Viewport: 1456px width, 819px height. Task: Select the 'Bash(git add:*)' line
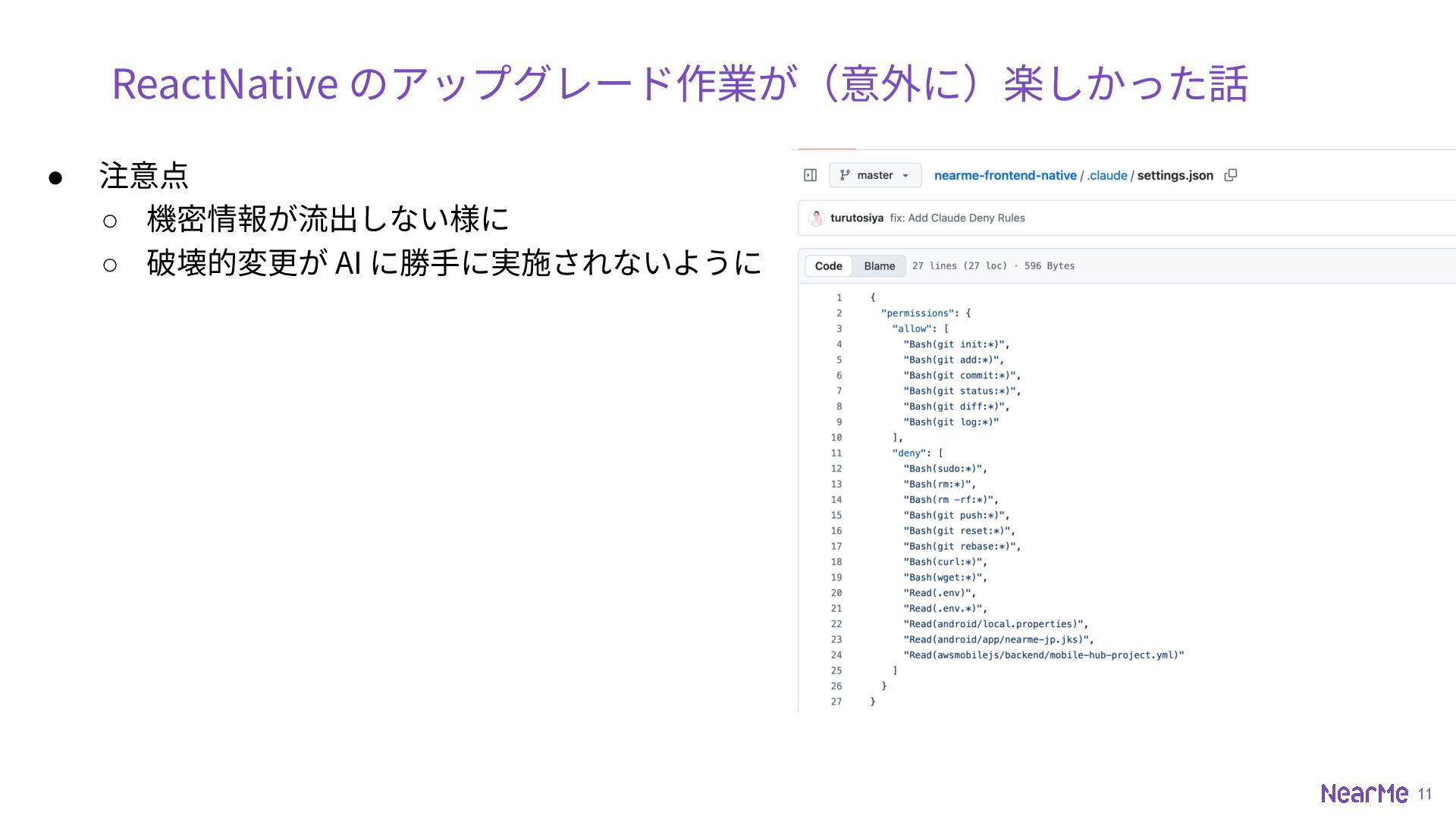(x=953, y=359)
